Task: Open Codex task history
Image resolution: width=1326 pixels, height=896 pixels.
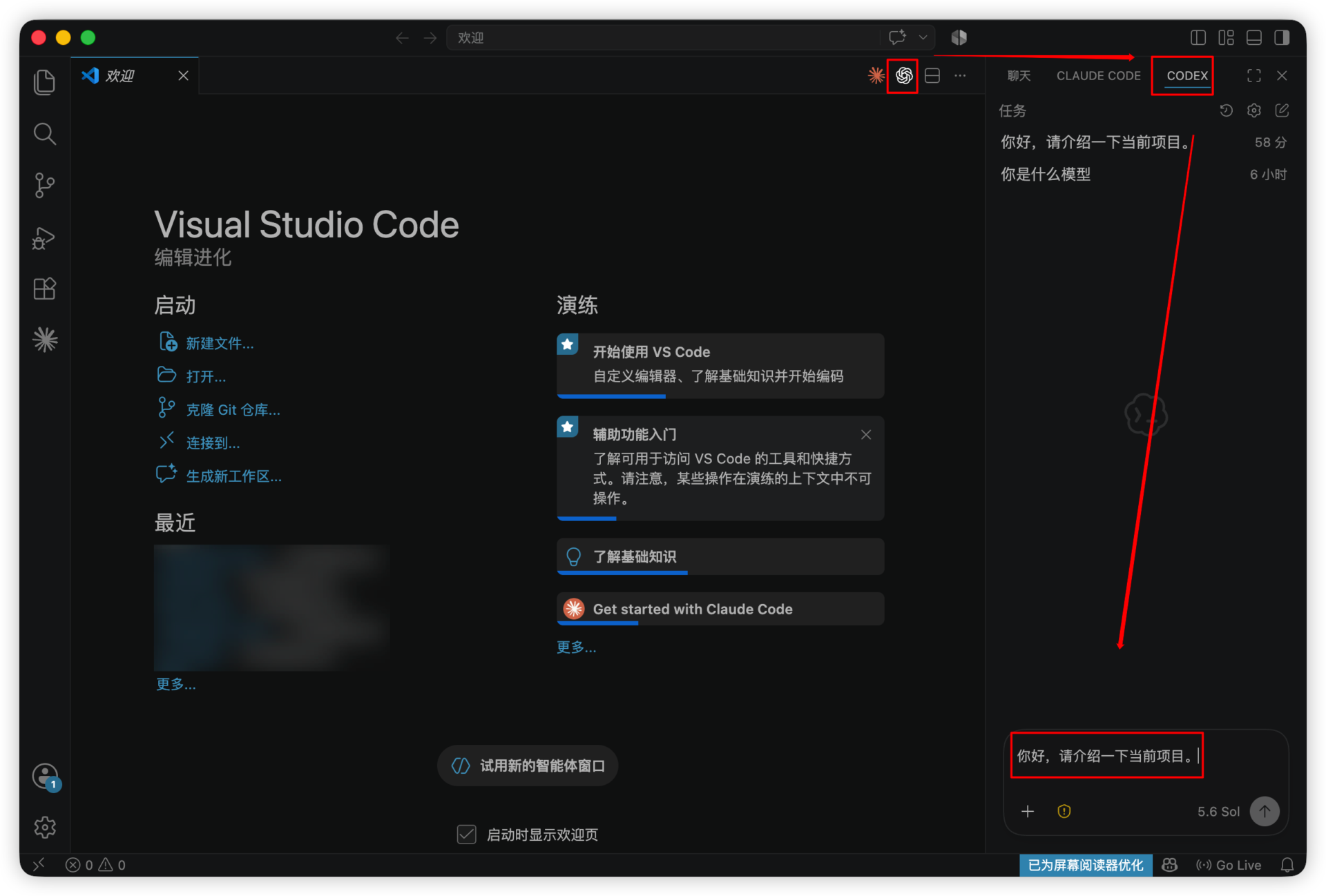Action: coord(1226,110)
